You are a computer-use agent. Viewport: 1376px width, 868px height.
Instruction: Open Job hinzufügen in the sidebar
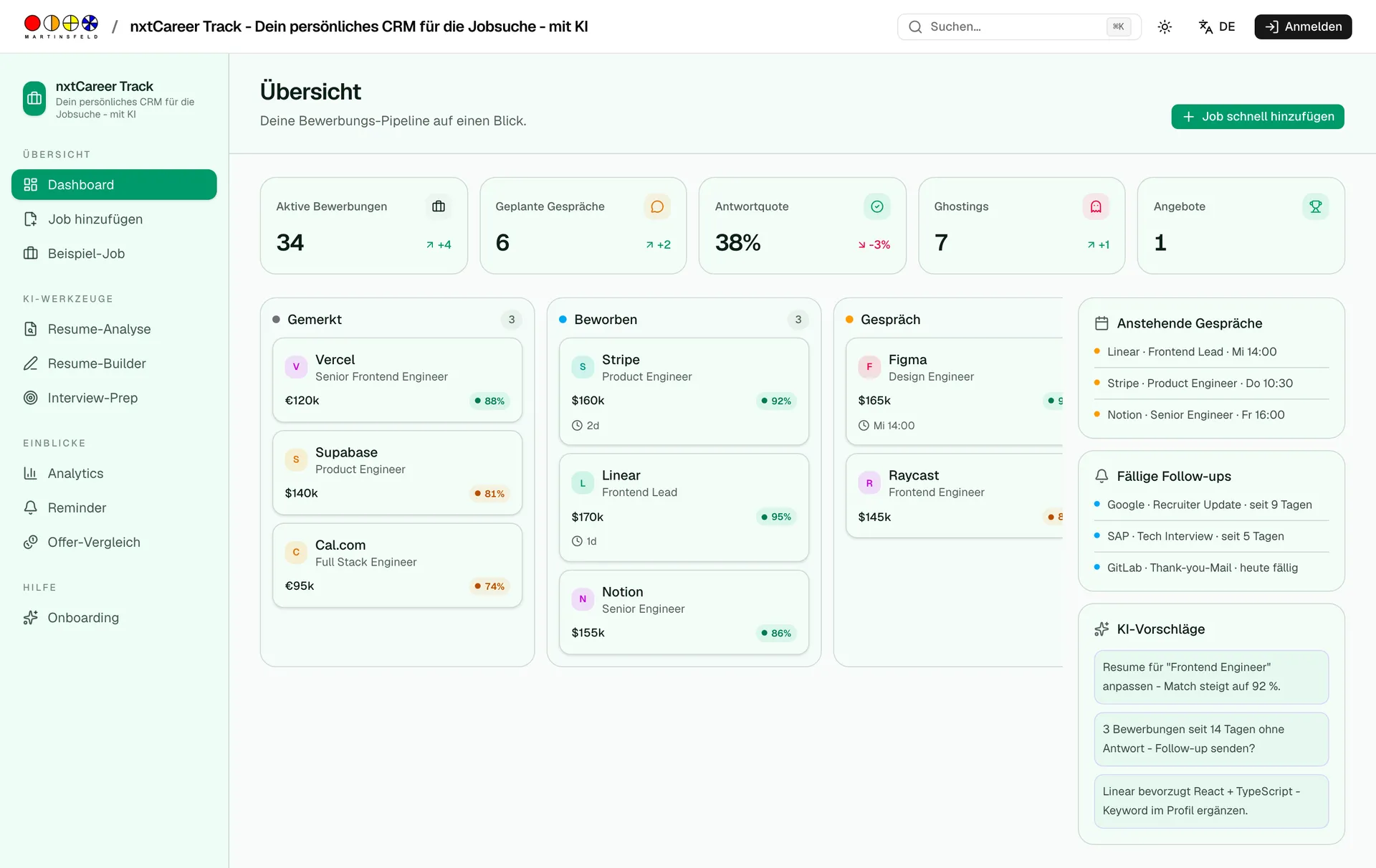point(114,219)
